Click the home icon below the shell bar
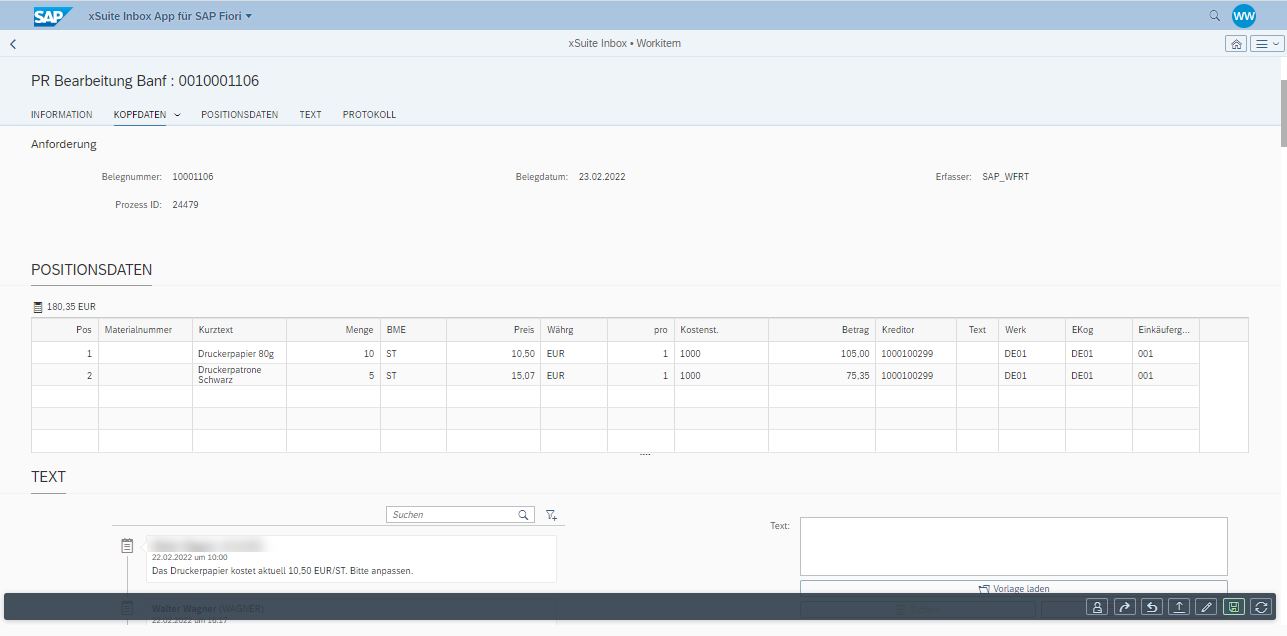 click(1236, 43)
